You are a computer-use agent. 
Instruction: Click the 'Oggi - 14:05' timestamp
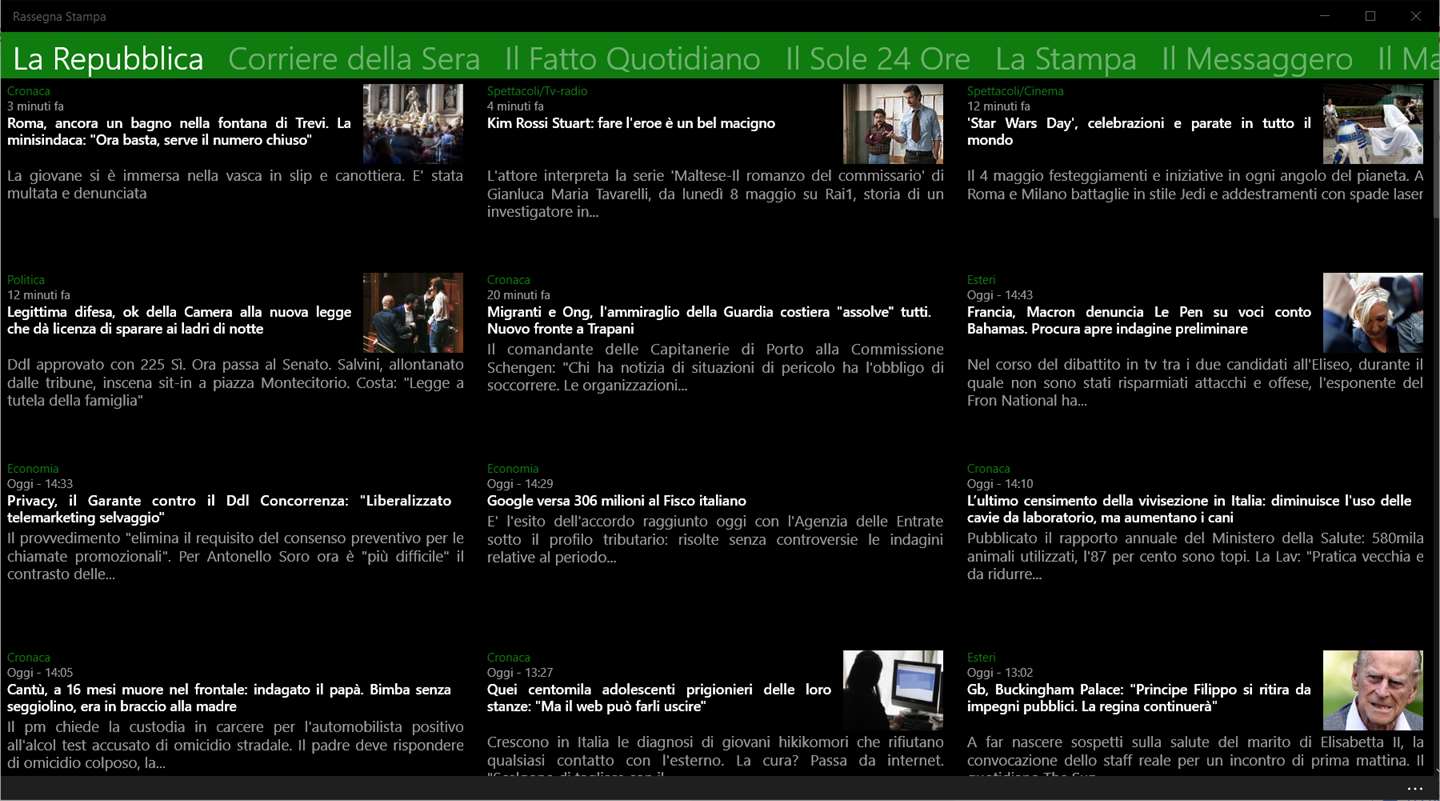tap(40, 673)
